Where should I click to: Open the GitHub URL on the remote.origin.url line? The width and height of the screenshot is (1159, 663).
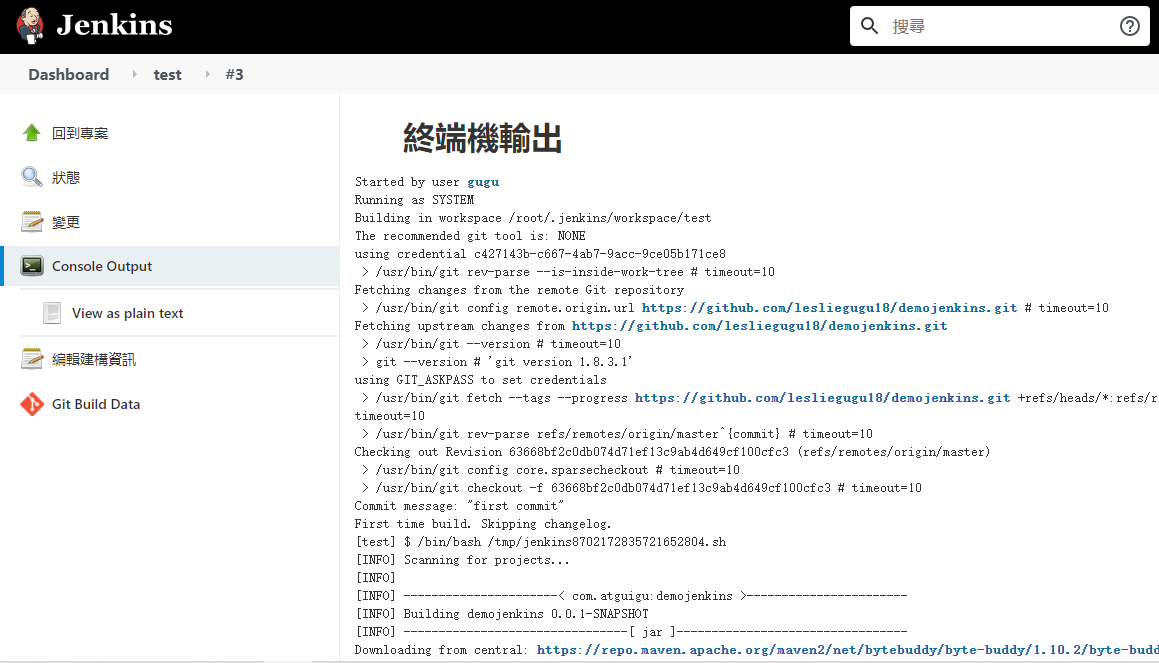pyautogui.click(x=829, y=307)
